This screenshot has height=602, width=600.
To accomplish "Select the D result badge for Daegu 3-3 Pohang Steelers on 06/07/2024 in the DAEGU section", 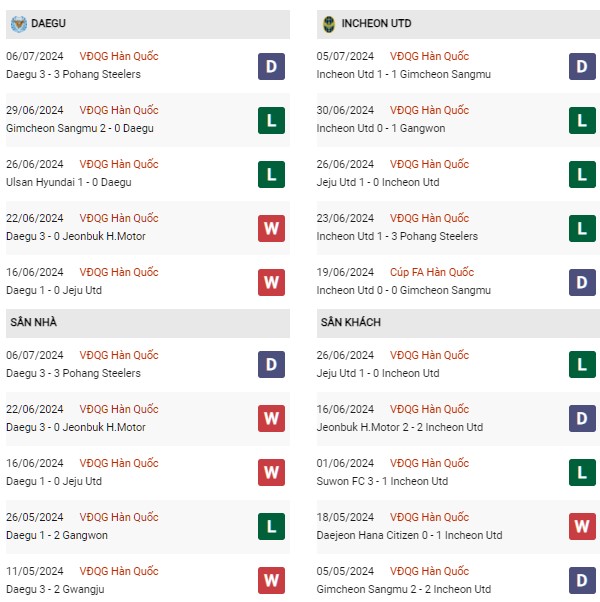I will (271, 66).
